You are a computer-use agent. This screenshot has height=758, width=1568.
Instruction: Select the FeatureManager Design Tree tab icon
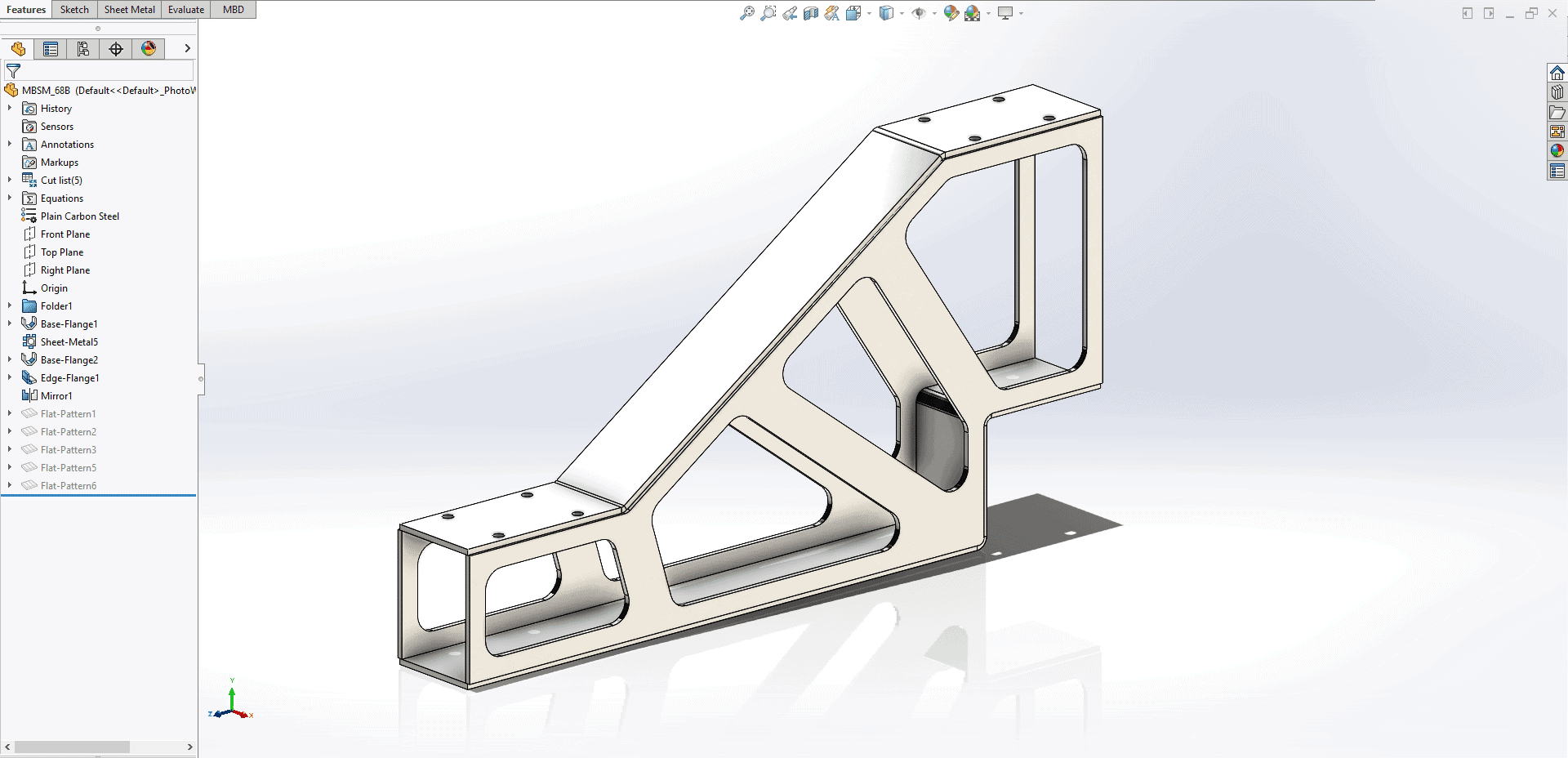[18, 49]
